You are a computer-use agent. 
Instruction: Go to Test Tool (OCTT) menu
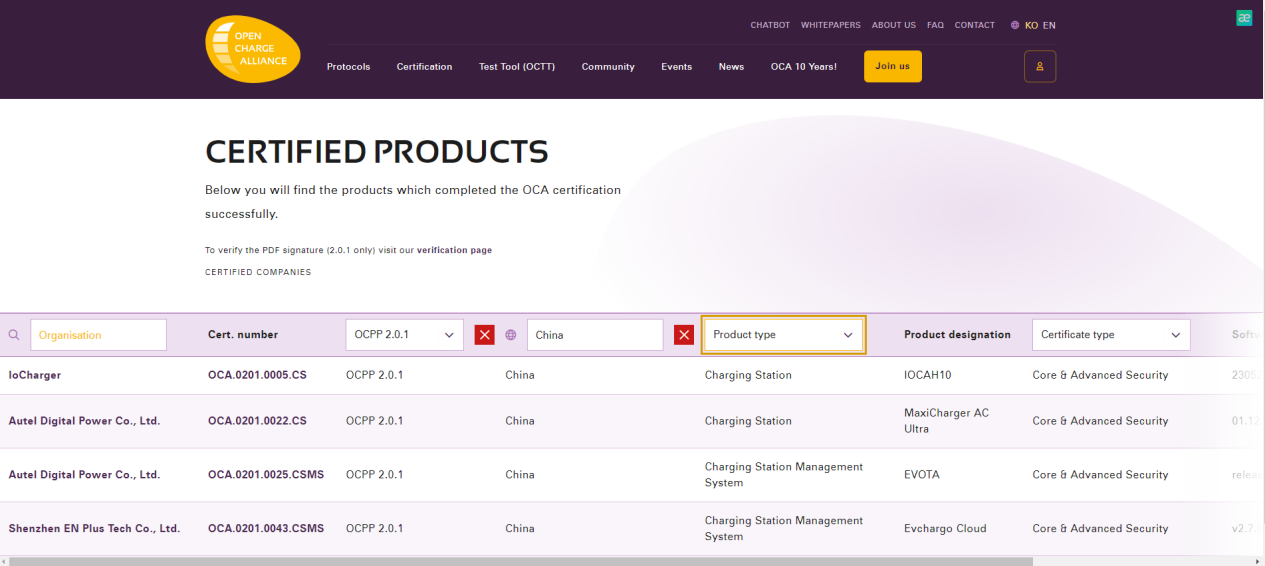(516, 67)
